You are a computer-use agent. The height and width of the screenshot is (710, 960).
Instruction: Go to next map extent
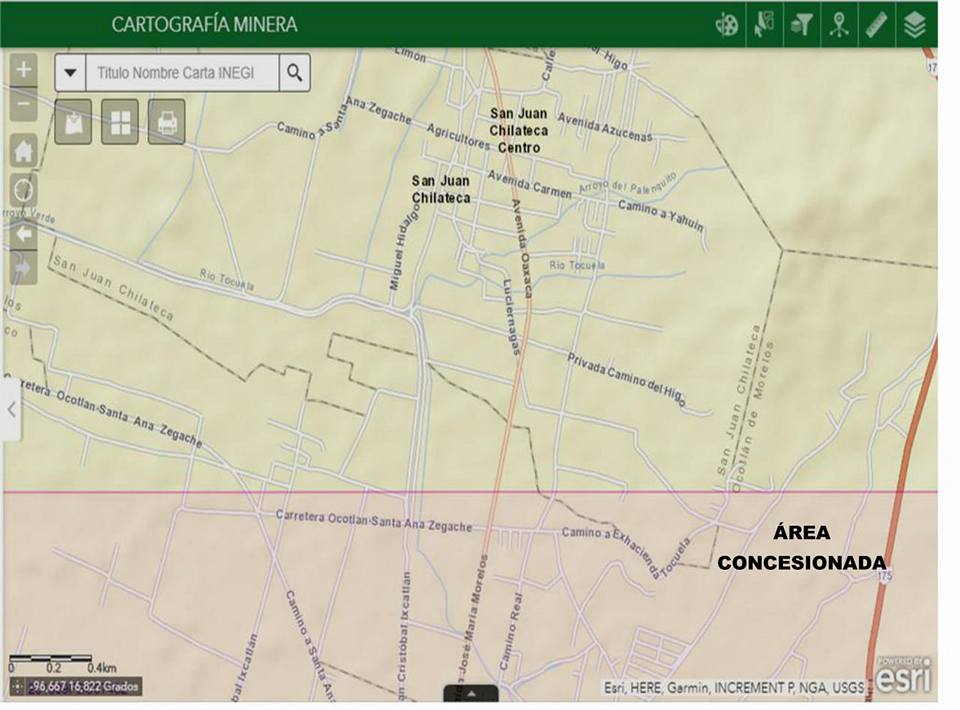pyautogui.click(x=24, y=267)
